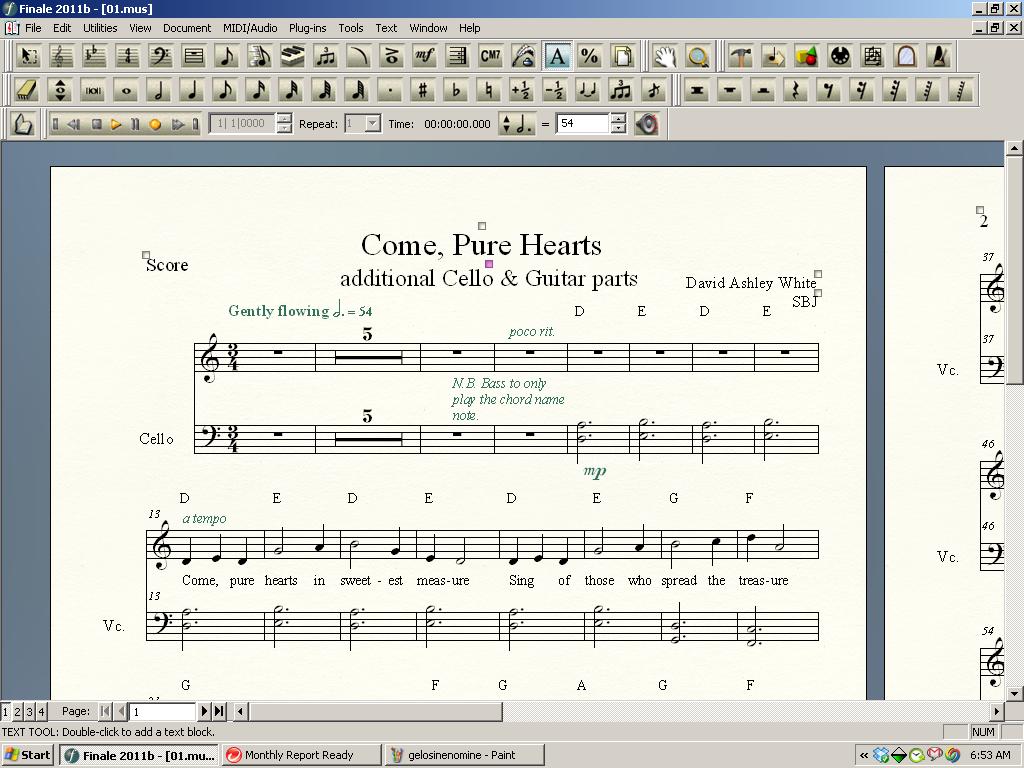
Task: Click the vertical scrollbar thumb
Action: 1014,270
